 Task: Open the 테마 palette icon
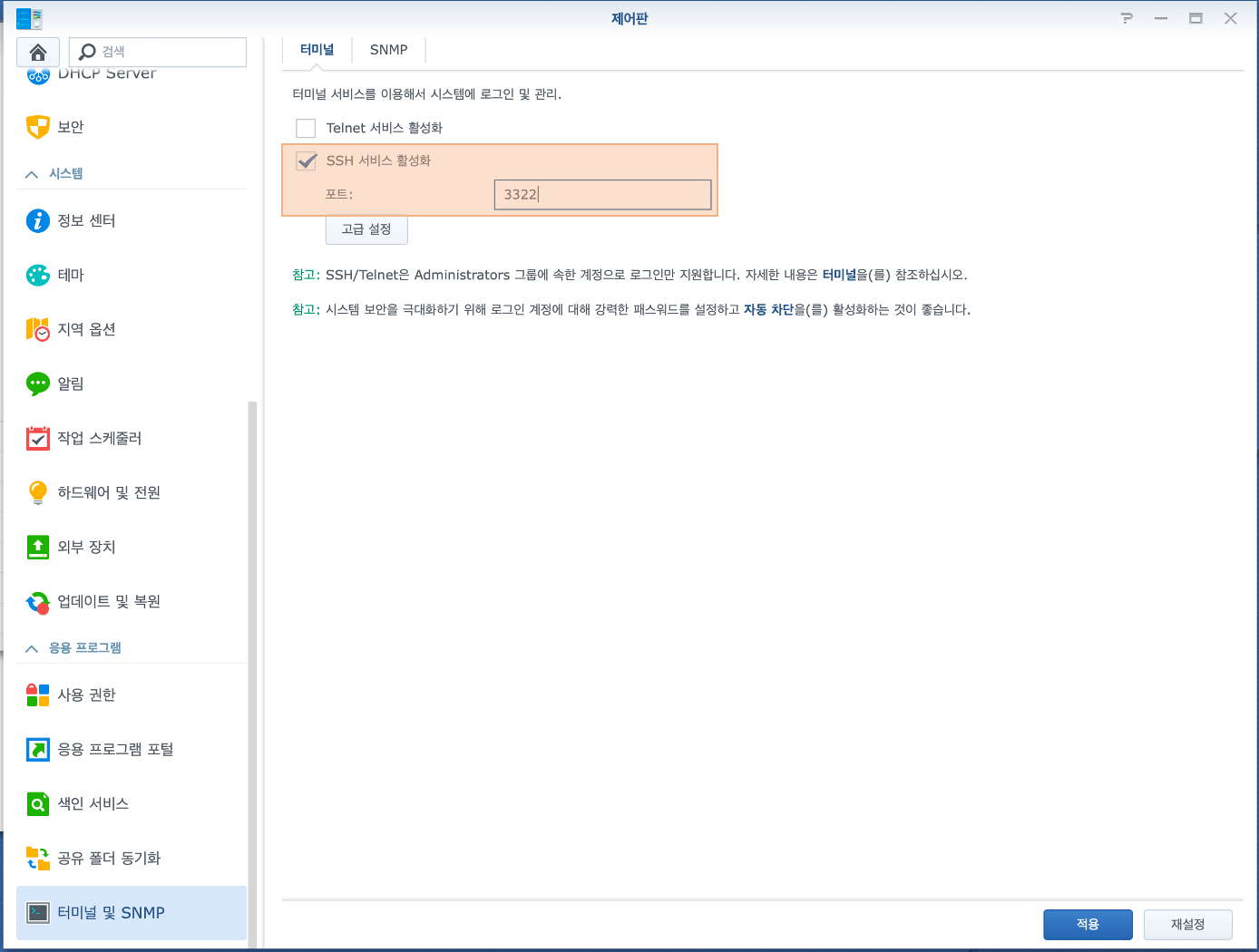pos(38,275)
